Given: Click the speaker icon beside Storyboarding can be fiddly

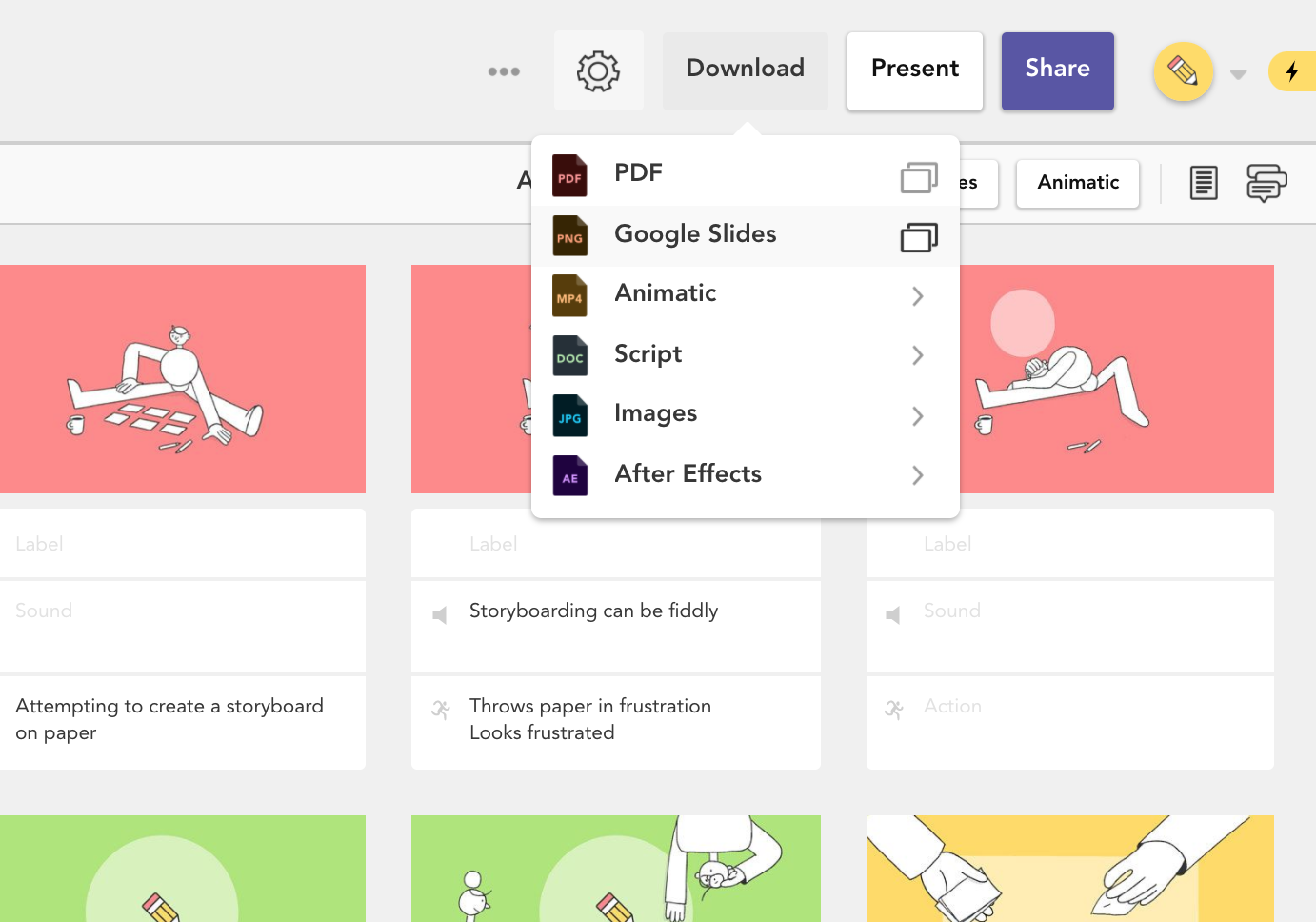Looking at the screenshot, I should pos(440,615).
